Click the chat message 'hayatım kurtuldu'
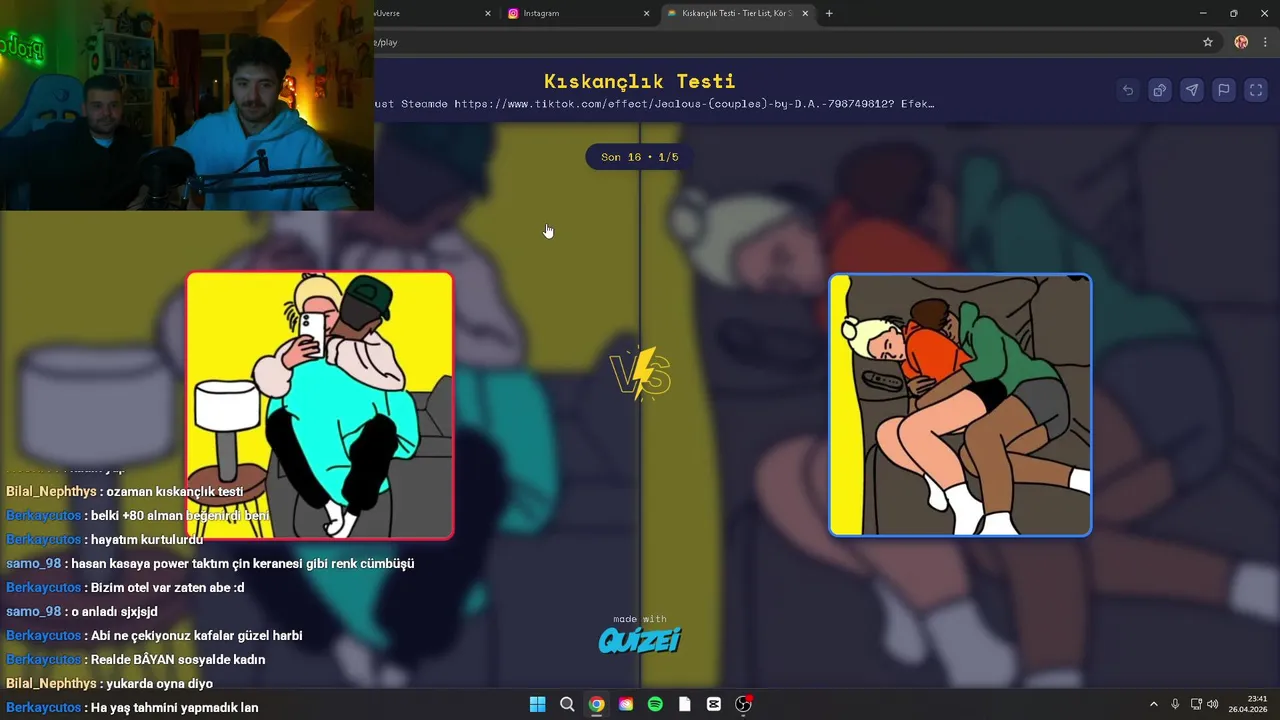The width and height of the screenshot is (1280, 720). (147, 540)
